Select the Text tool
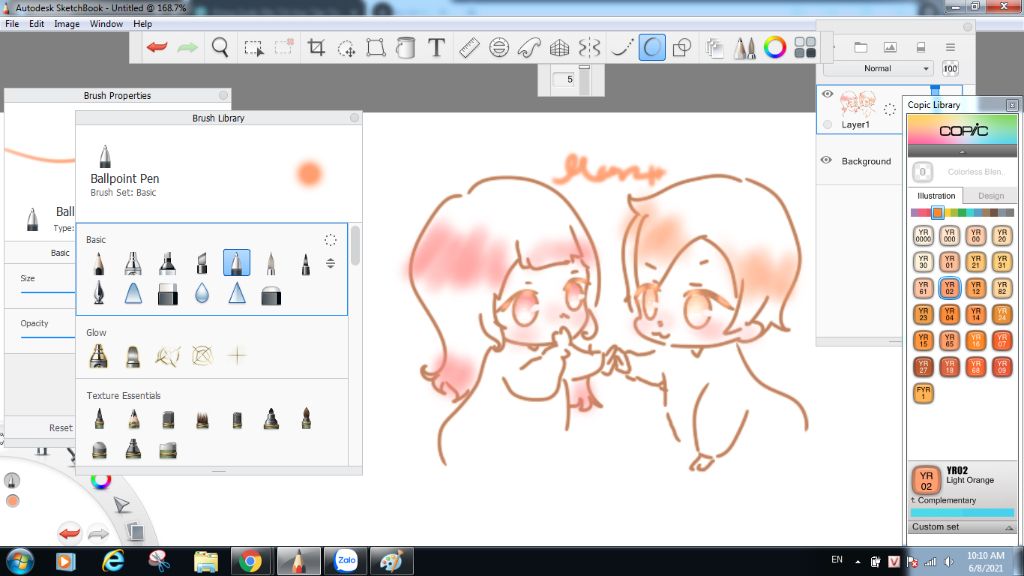Screen dimensions: 1024x576 pyautogui.click(x=436, y=48)
